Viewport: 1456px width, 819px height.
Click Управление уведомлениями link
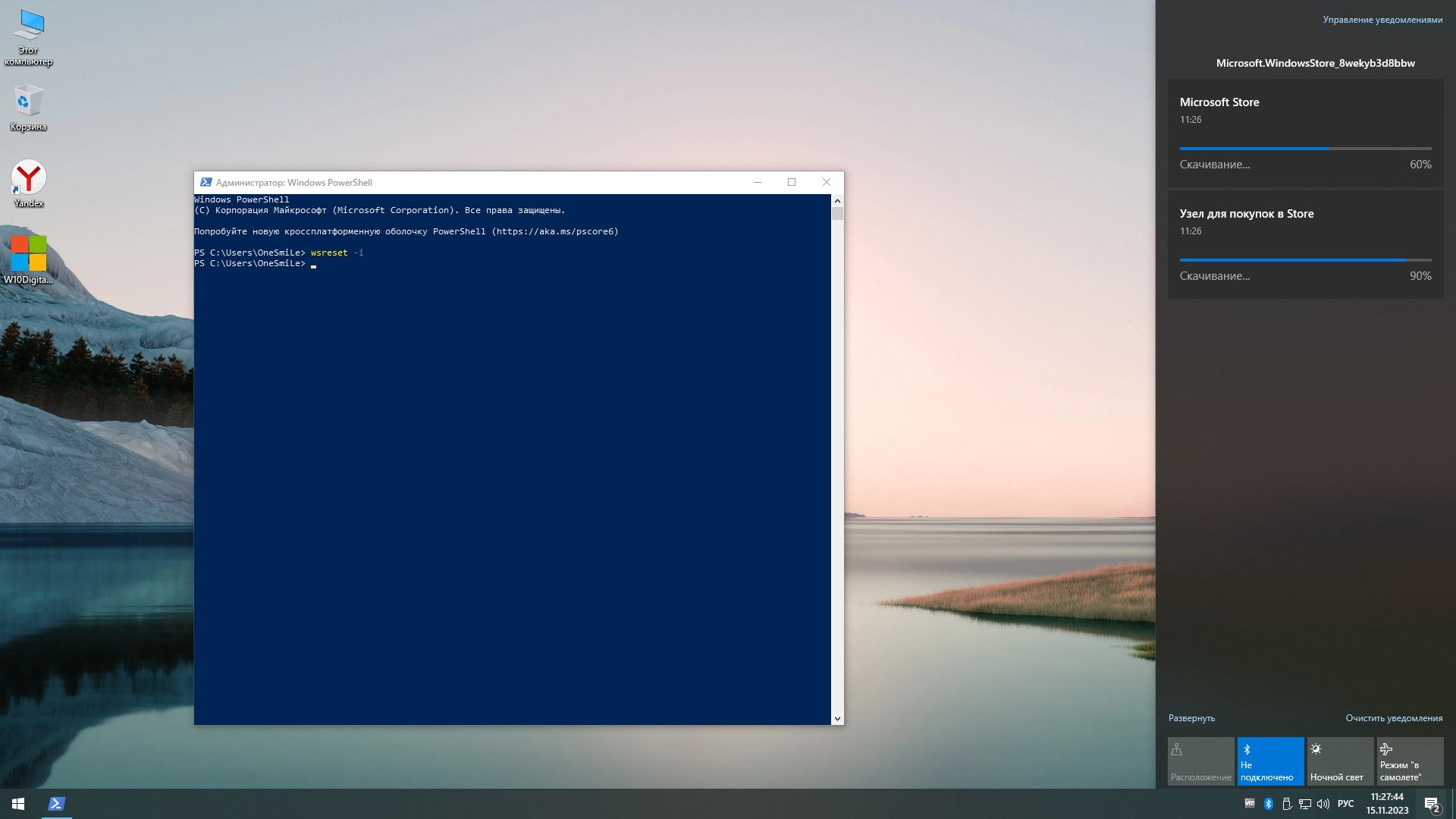(x=1382, y=20)
